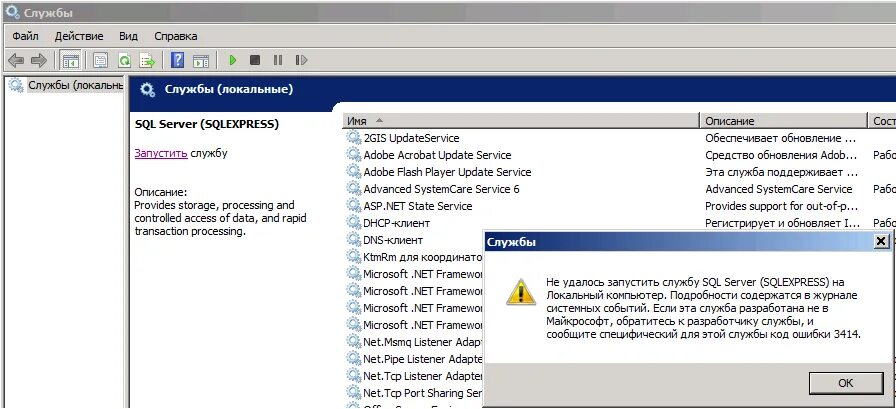Open the Вид menu
The image size is (896, 409).
pos(129,36)
